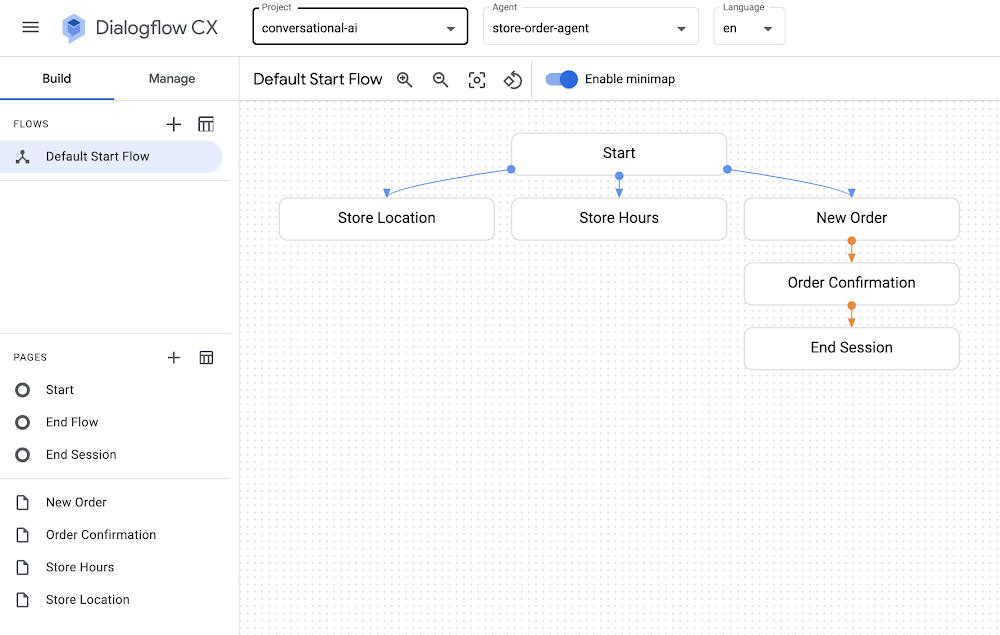Open the Project dropdown conversational-ai

click(x=360, y=27)
